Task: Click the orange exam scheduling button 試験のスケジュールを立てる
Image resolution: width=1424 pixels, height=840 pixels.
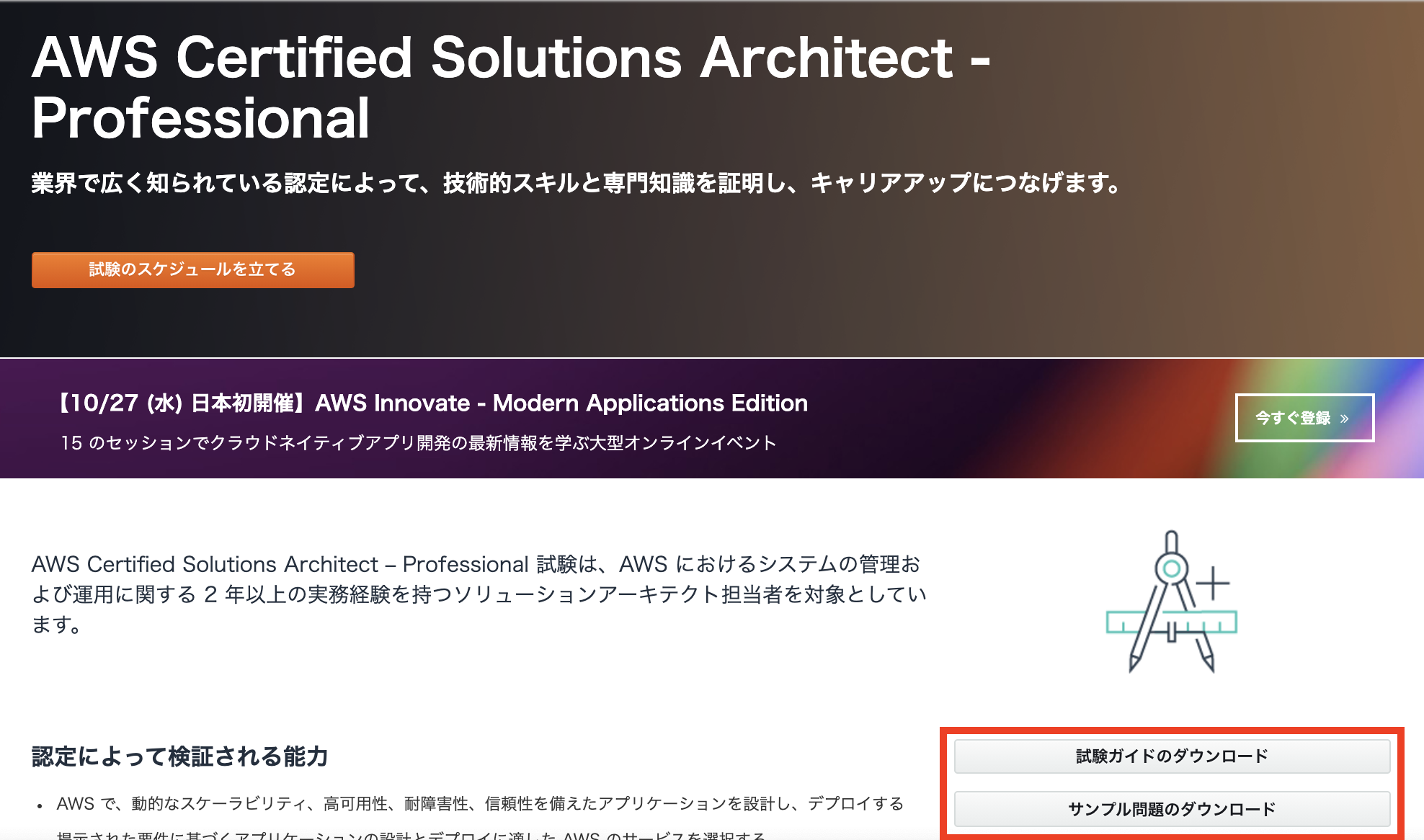Action: [193, 270]
